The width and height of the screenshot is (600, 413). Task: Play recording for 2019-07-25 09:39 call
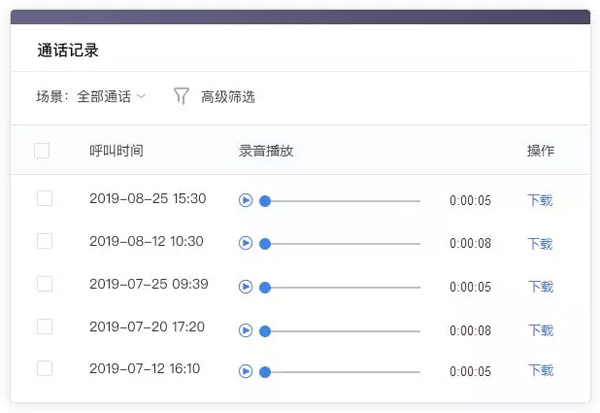[x=245, y=286]
